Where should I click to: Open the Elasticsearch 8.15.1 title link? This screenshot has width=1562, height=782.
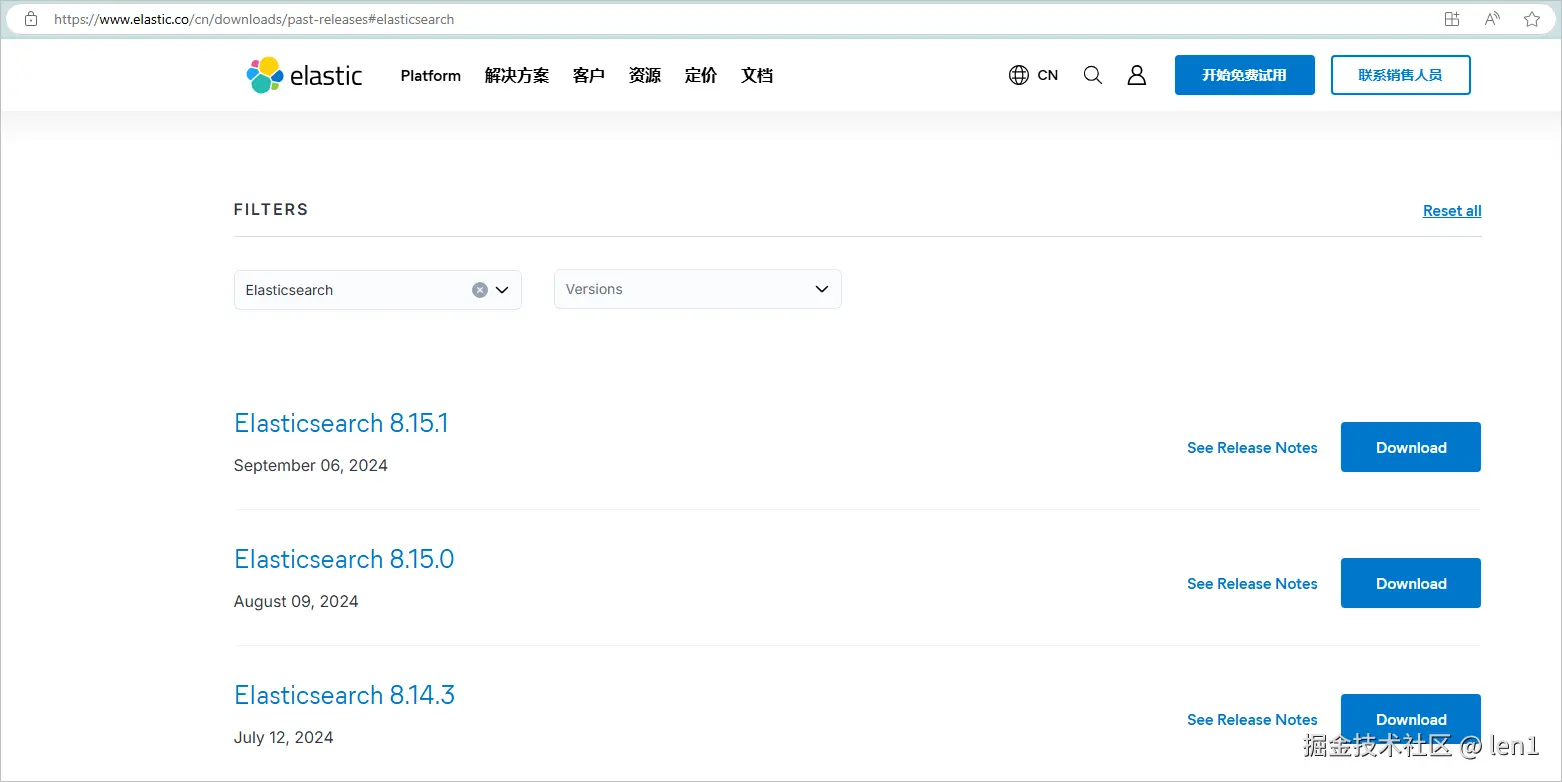(x=341, y=423)
